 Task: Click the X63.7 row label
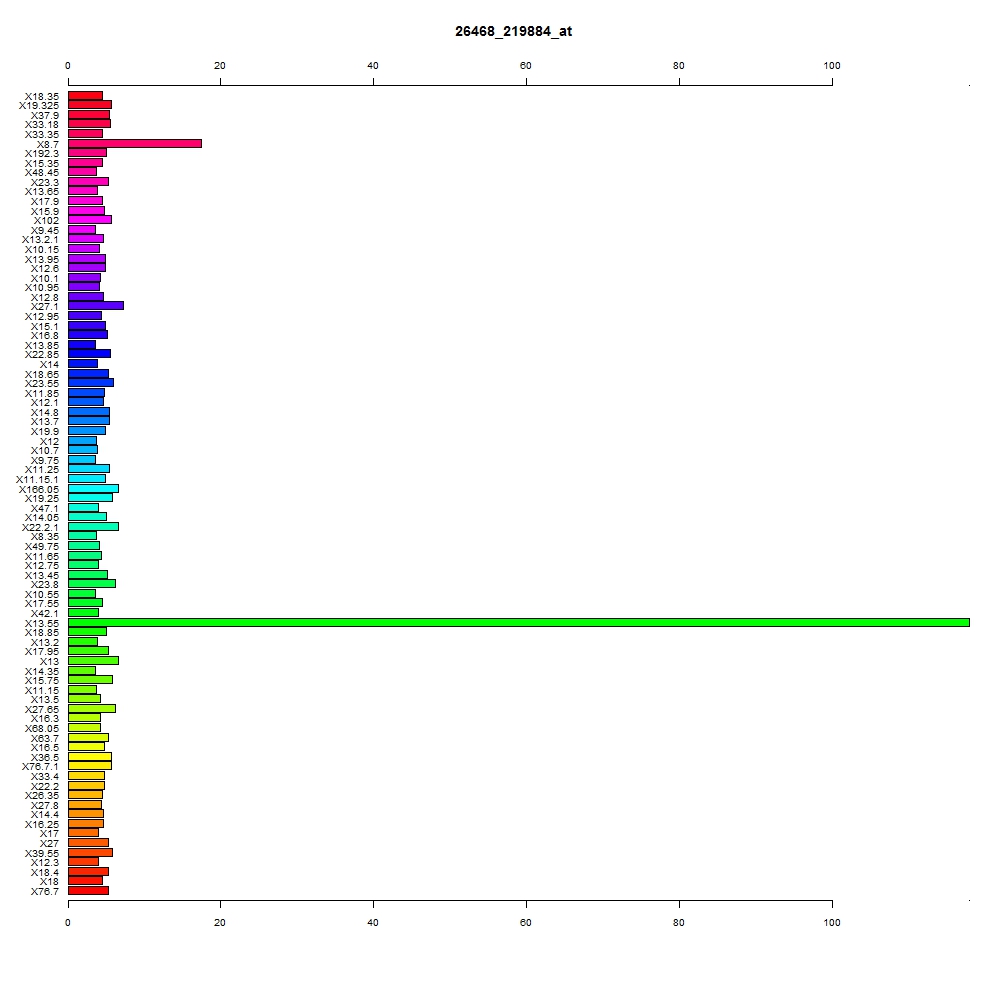coord(45,739)
